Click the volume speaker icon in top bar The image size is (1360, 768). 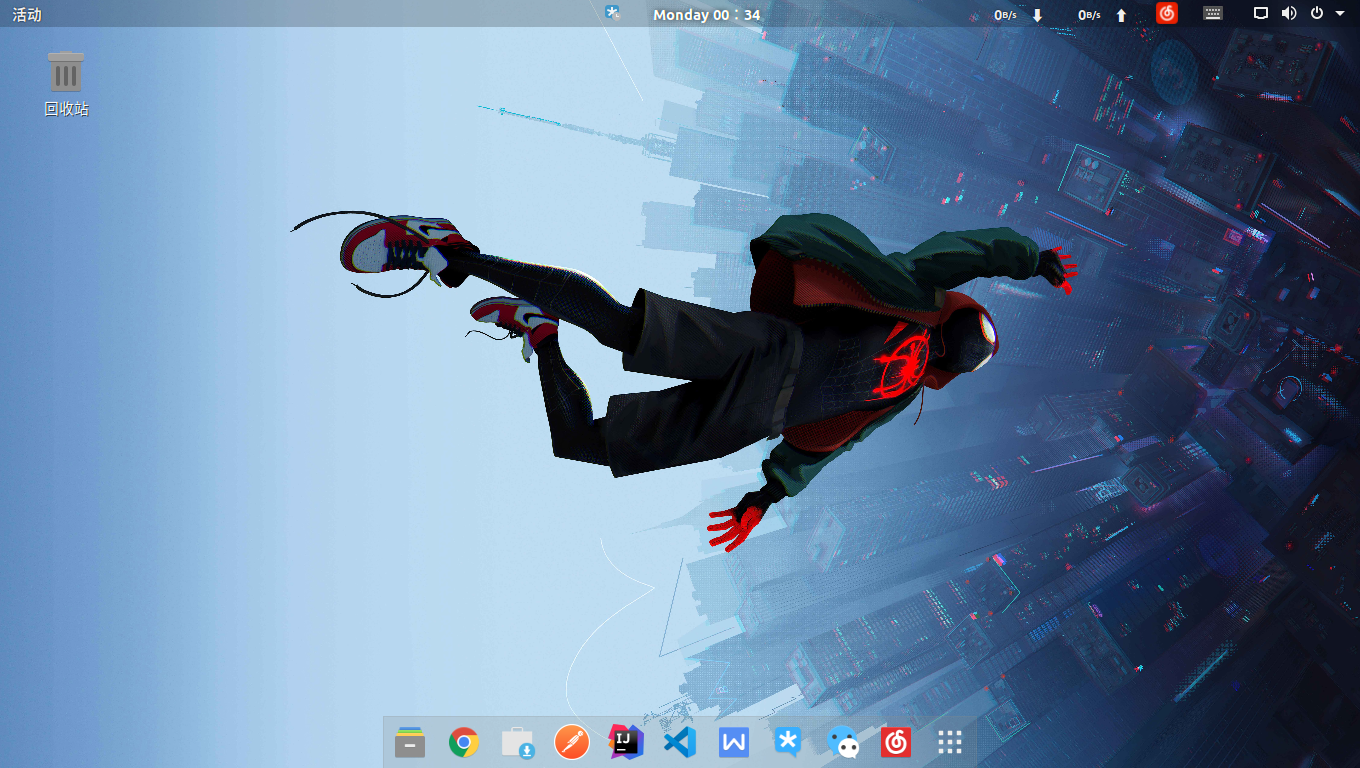pos(1289,14)
